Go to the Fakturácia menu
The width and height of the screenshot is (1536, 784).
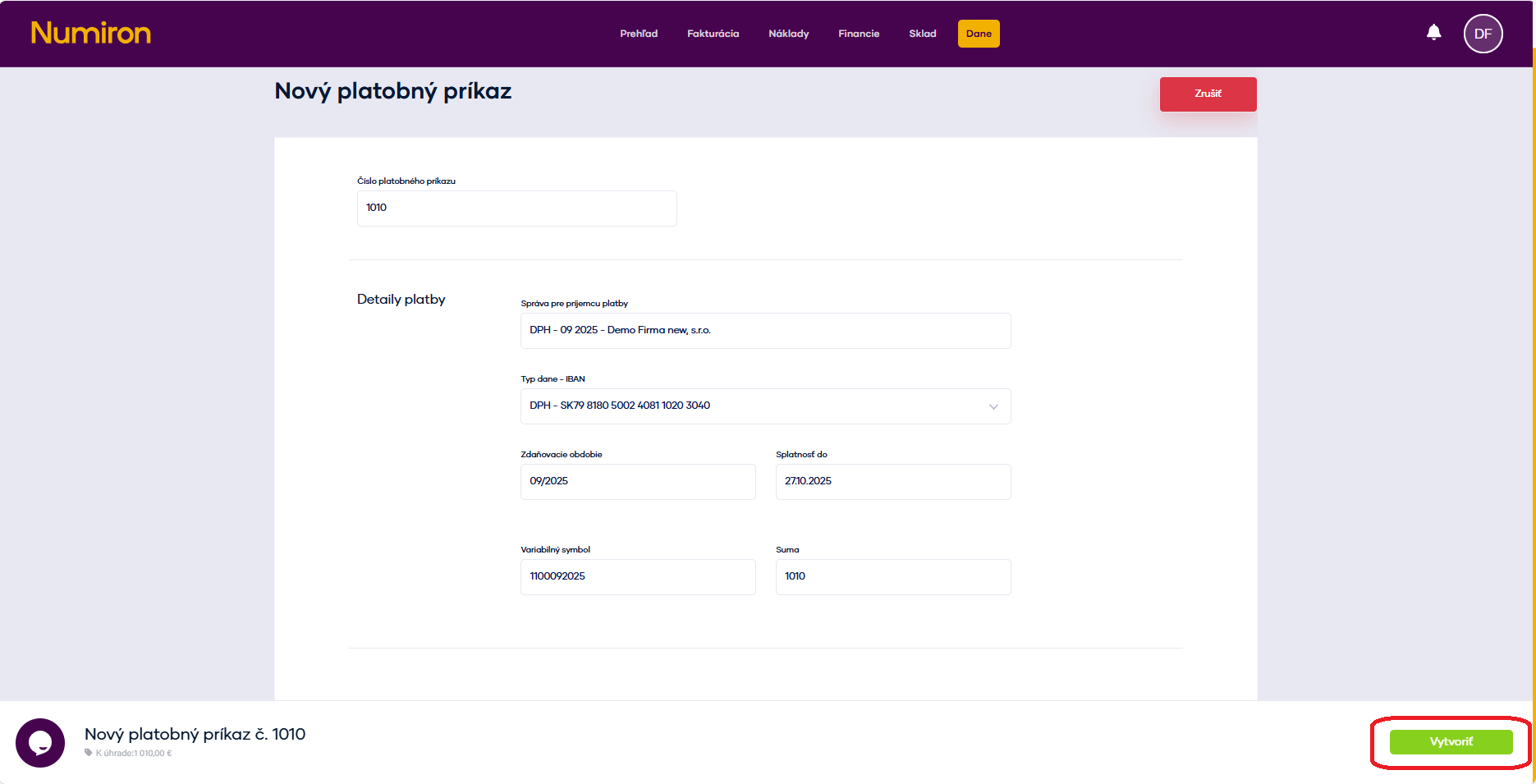713,34
